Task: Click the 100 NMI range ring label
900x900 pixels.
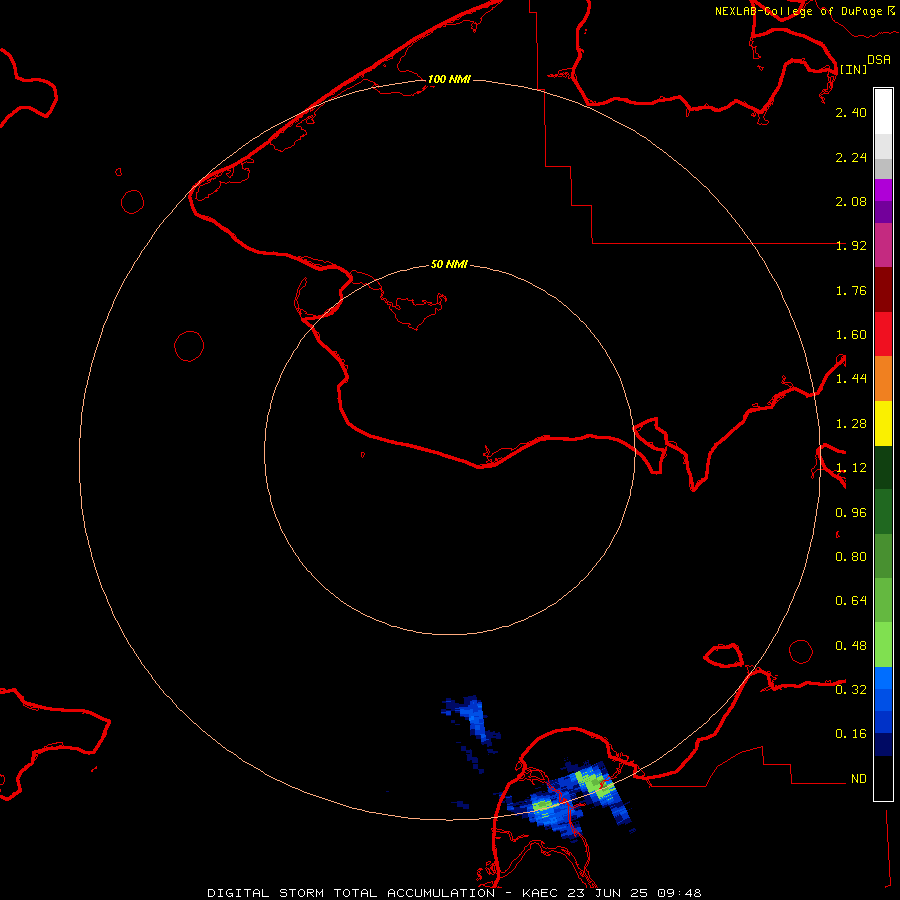Action: point(449,79)
